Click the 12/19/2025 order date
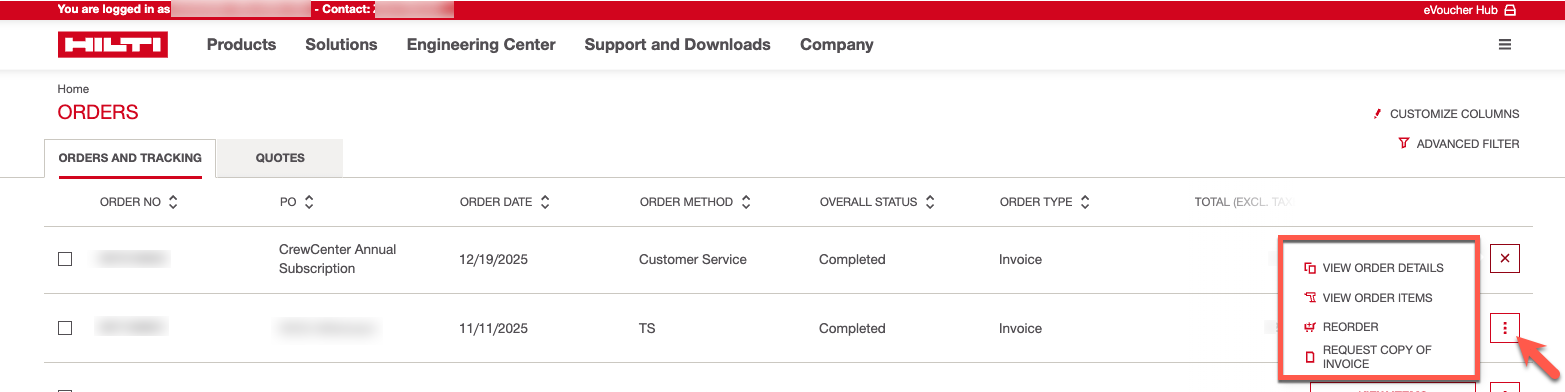 tap(493, 260)
